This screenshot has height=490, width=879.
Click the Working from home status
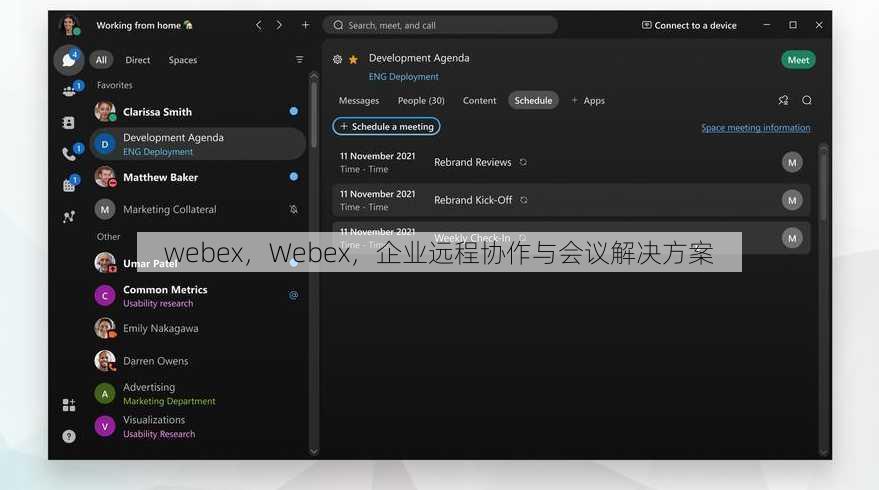pos(144,25)
